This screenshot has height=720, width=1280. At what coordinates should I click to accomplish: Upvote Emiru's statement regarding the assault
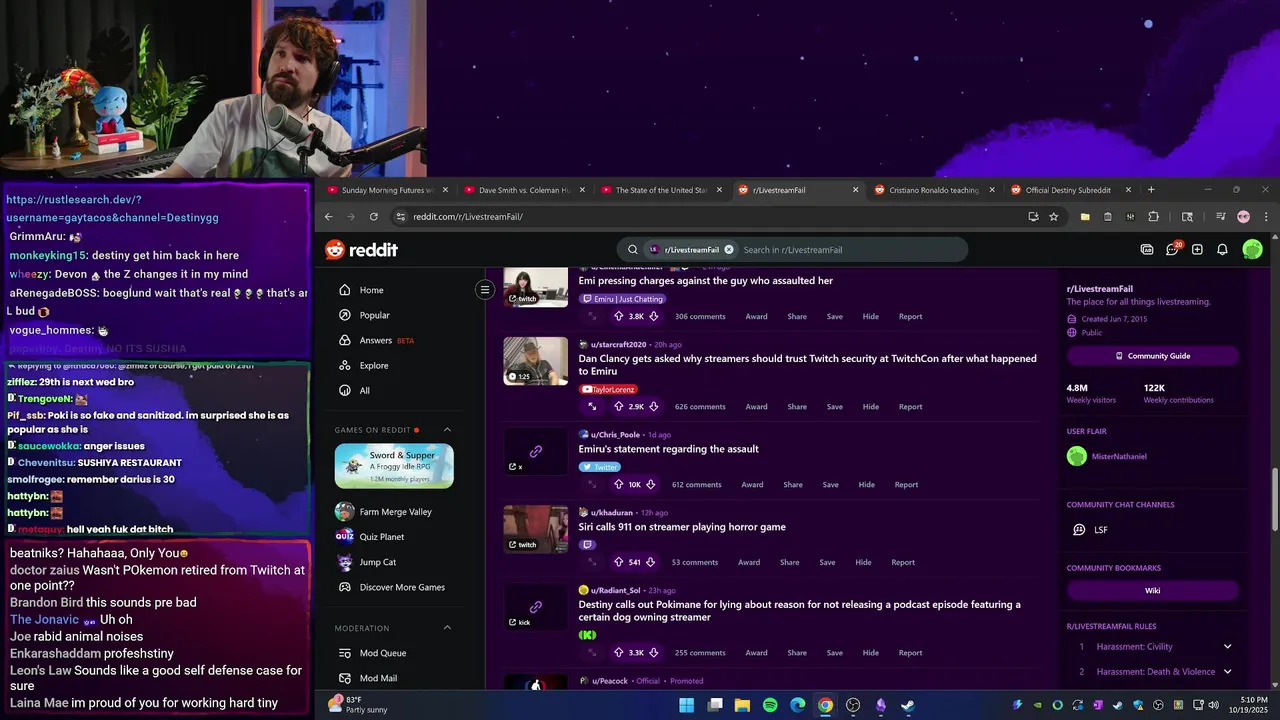[618, 484]
